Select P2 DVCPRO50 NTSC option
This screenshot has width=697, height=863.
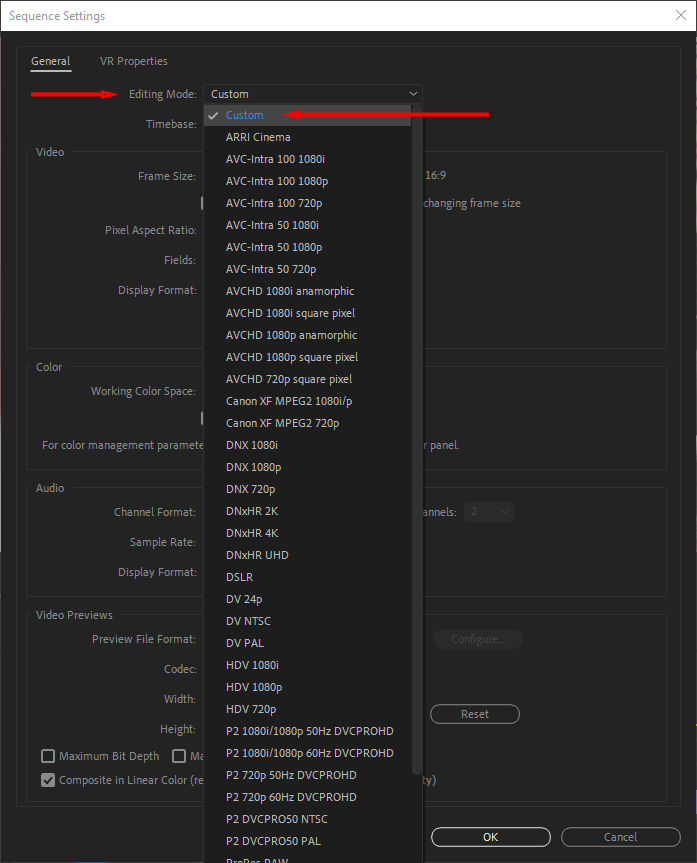click(276, 819)
